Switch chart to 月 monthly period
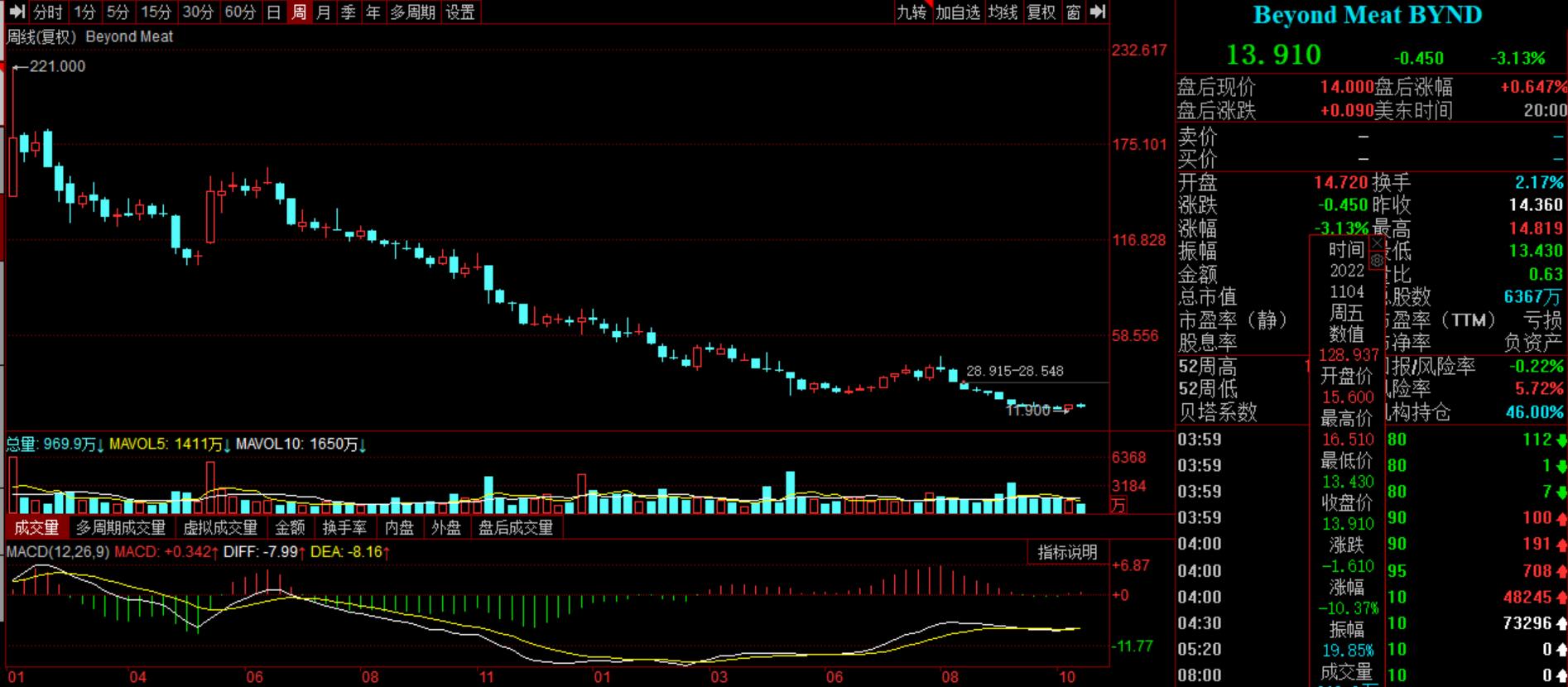1568x687 pixels. tap(324, 12)
